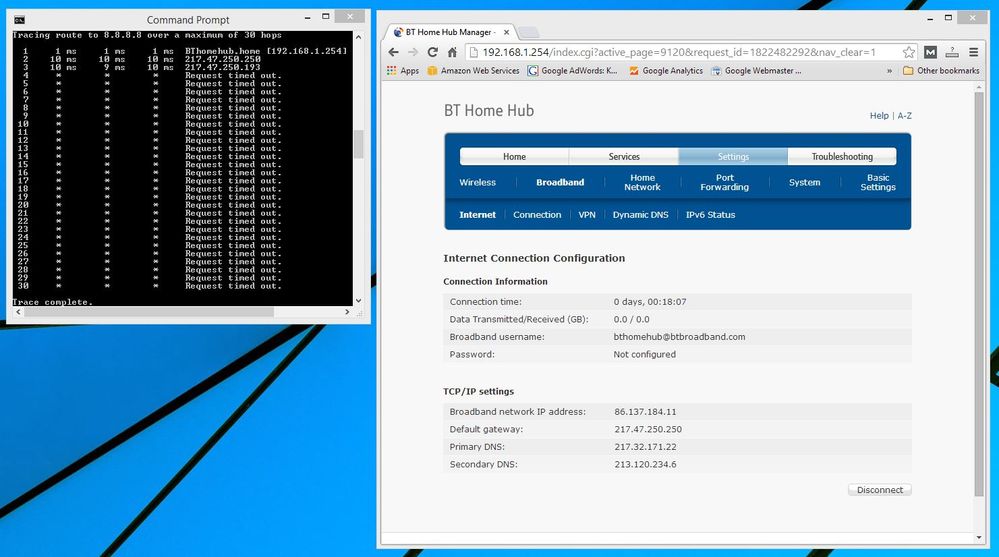Open the Apps bookmarks shortcut

coord(403,71)
